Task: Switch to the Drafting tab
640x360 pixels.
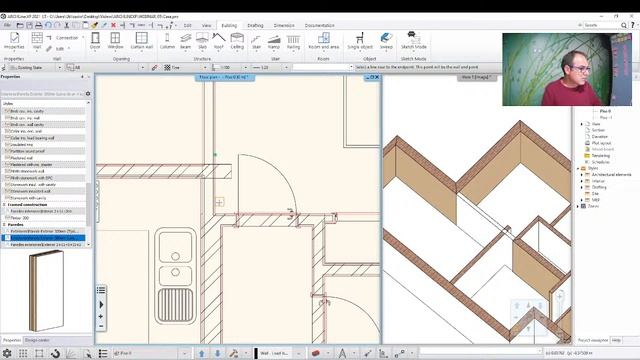Action: 255,25
